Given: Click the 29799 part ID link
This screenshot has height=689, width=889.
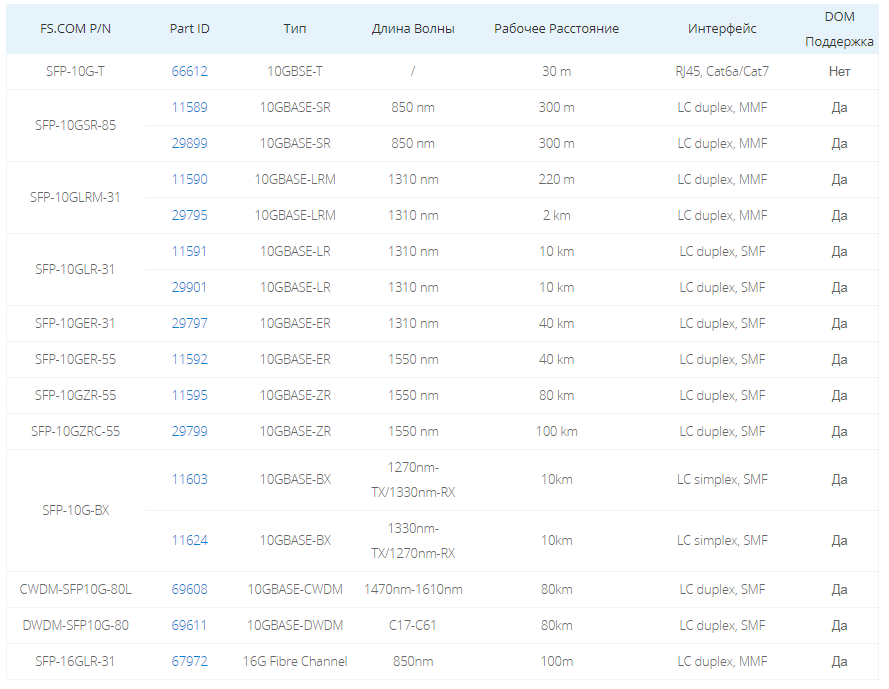Looking at the screenshot, I should 189,431.
